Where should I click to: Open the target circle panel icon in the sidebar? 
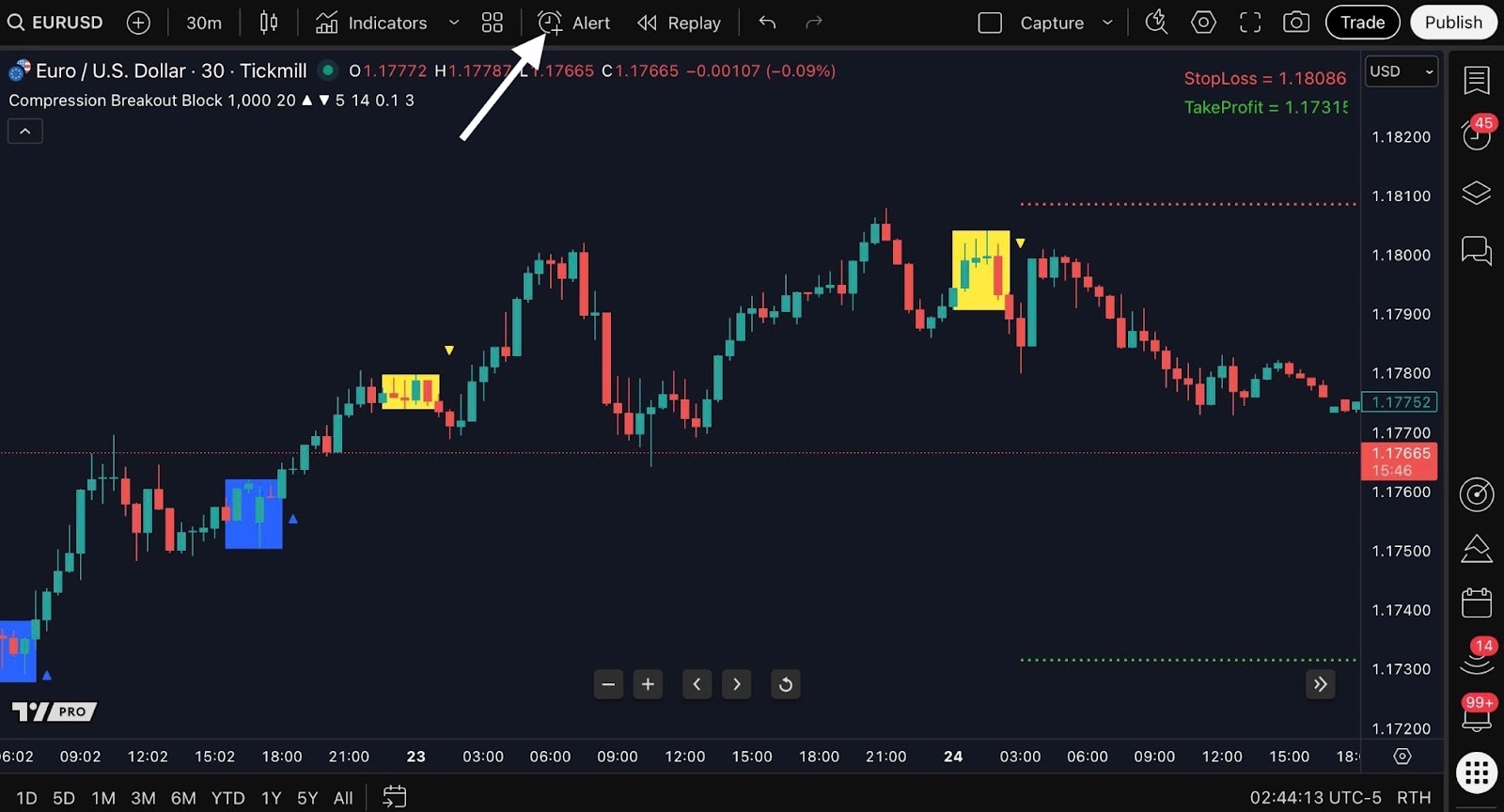(1477, 494)
